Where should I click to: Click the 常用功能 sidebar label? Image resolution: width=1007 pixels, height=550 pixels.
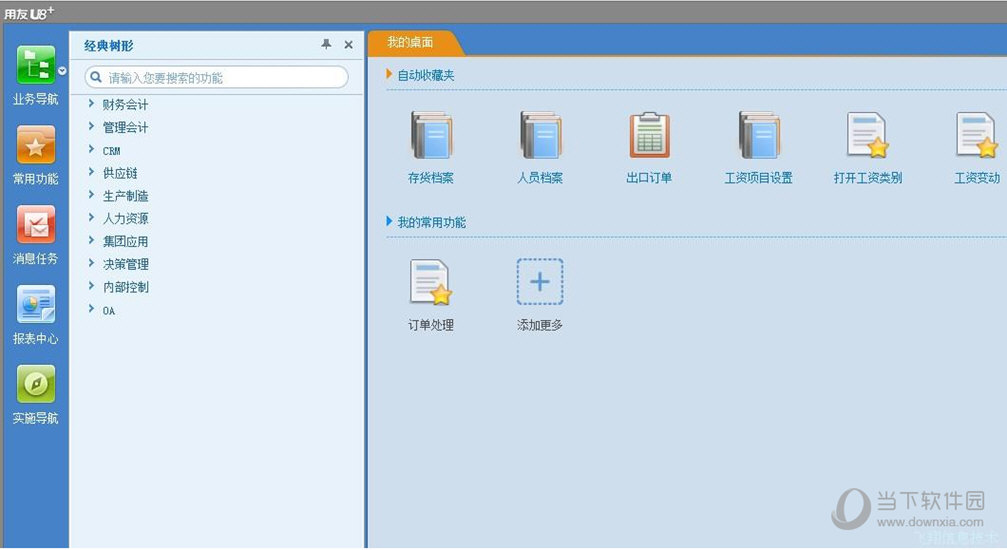point(35,179)
